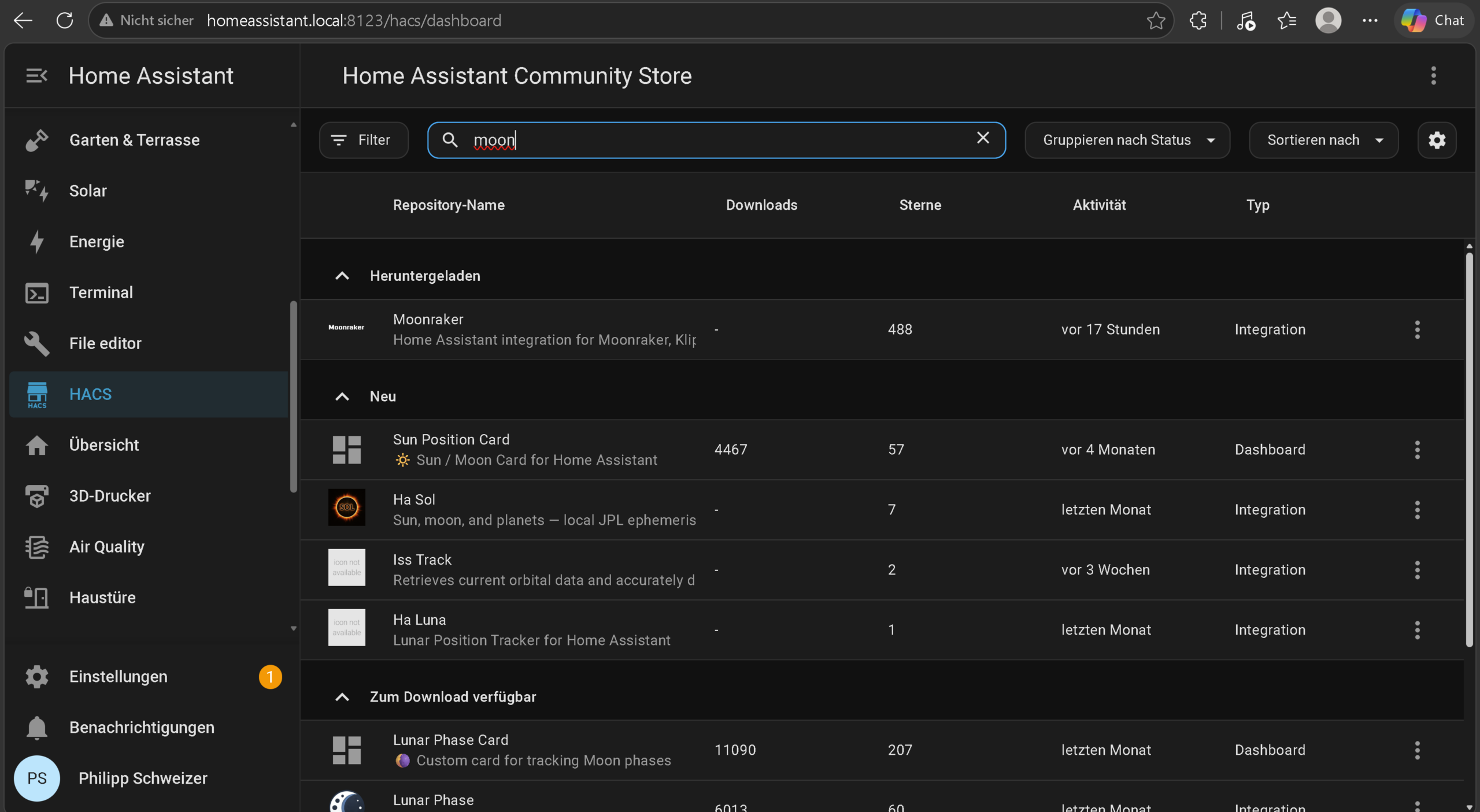Bookmark this page with the star icon

(x=1156, y=21)
